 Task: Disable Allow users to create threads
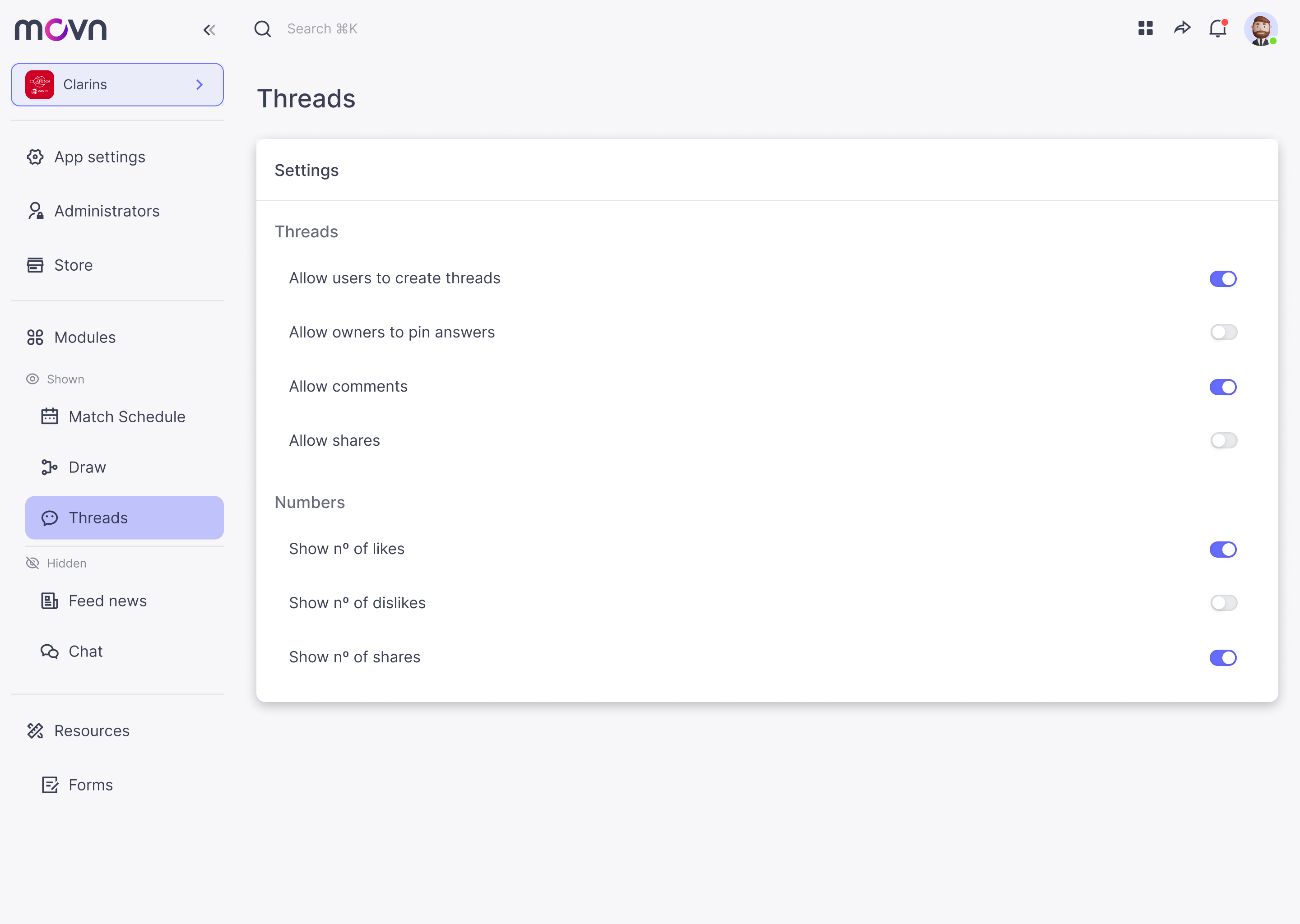[x=1223, y=279]
